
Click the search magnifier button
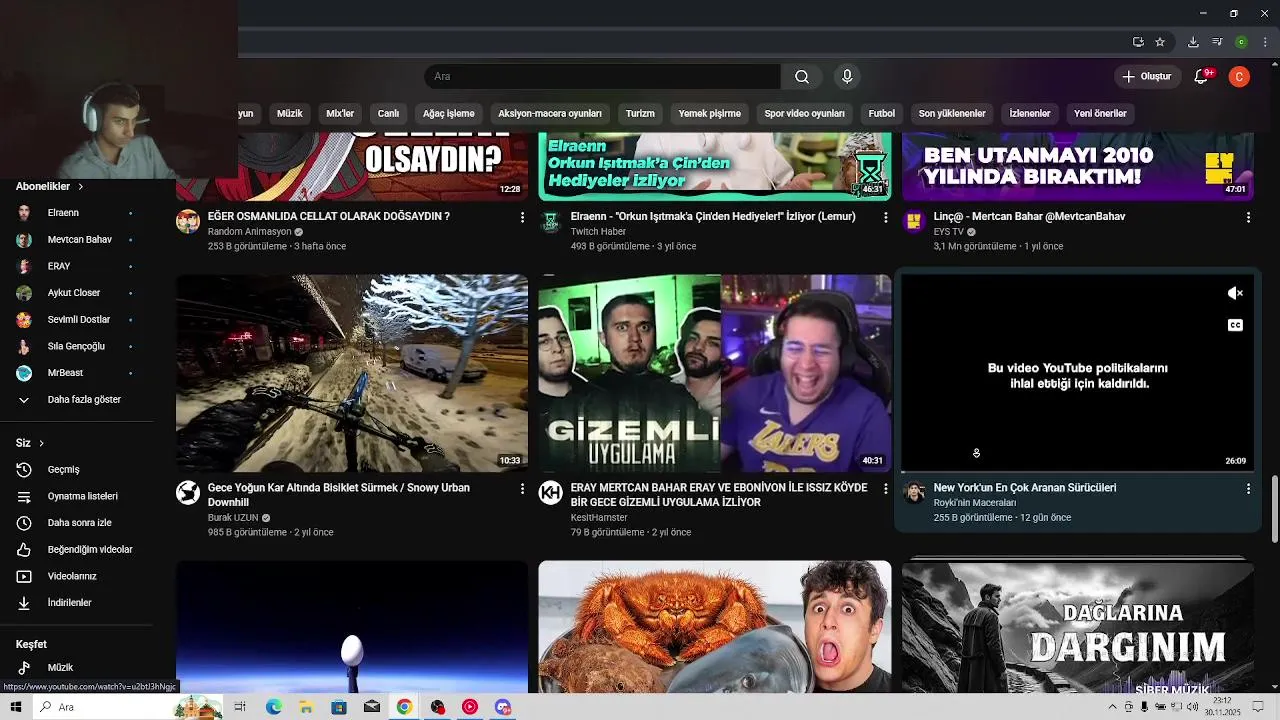(x=802, y=77)
